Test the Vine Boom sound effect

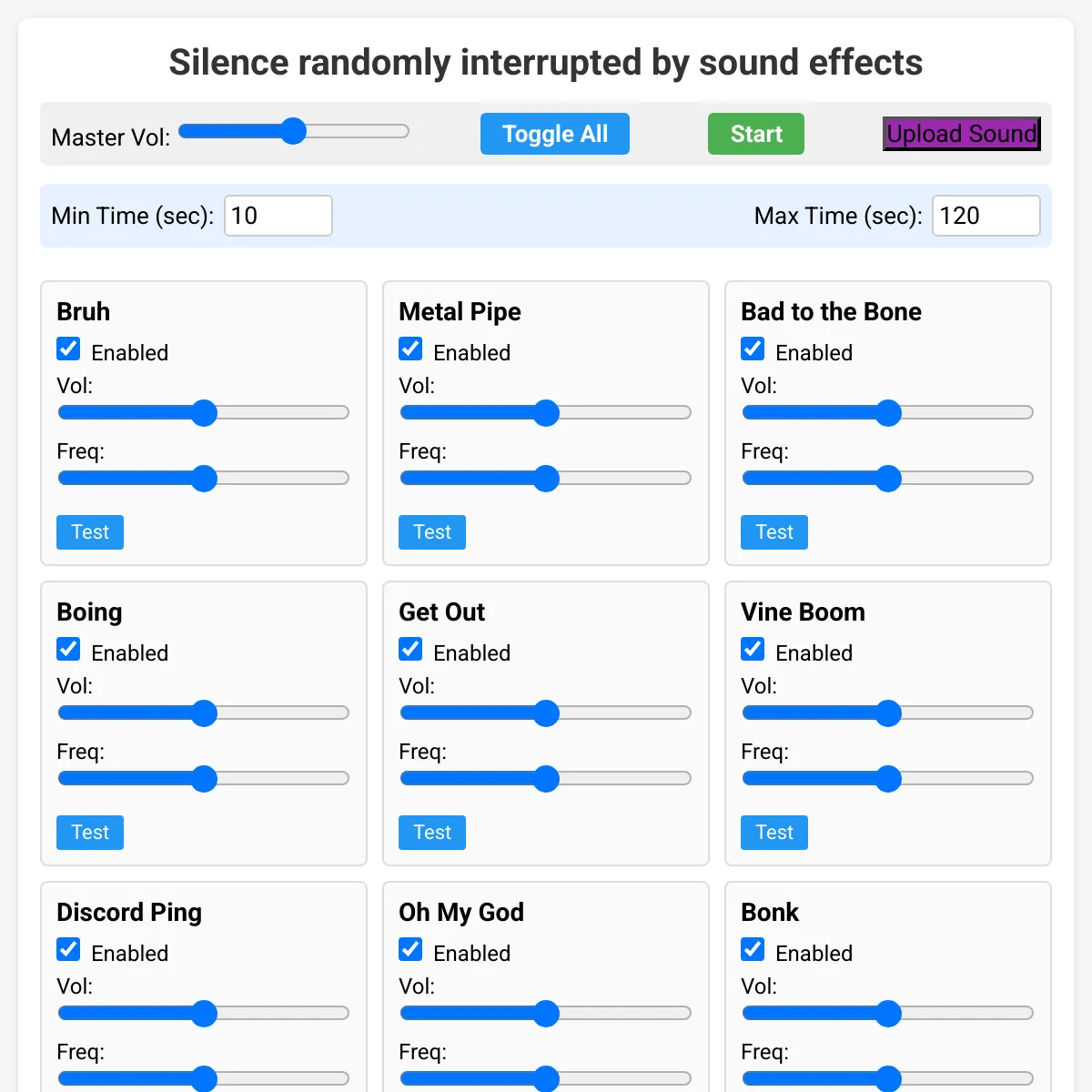[773, 832]
